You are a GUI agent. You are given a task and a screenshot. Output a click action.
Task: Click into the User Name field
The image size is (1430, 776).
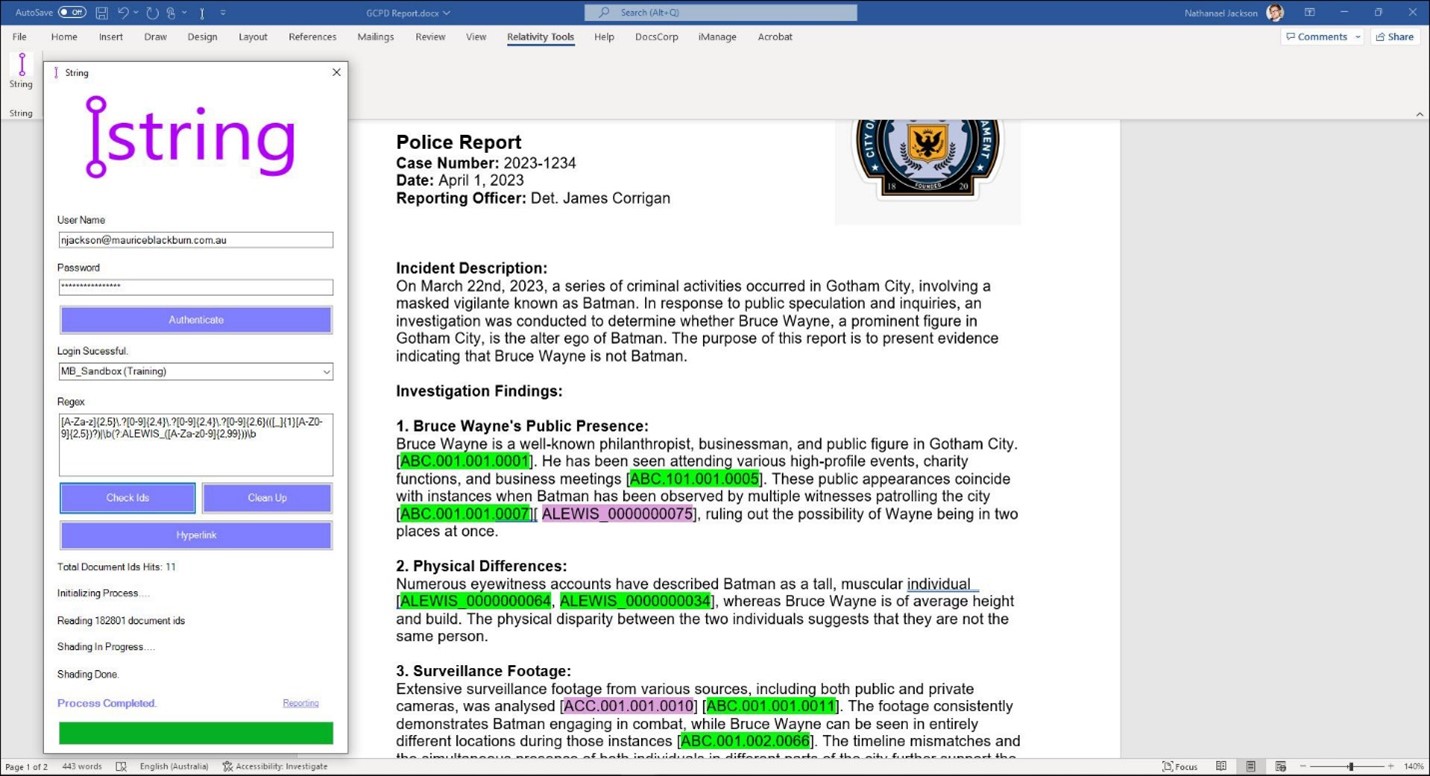click(x=195, y=240)
